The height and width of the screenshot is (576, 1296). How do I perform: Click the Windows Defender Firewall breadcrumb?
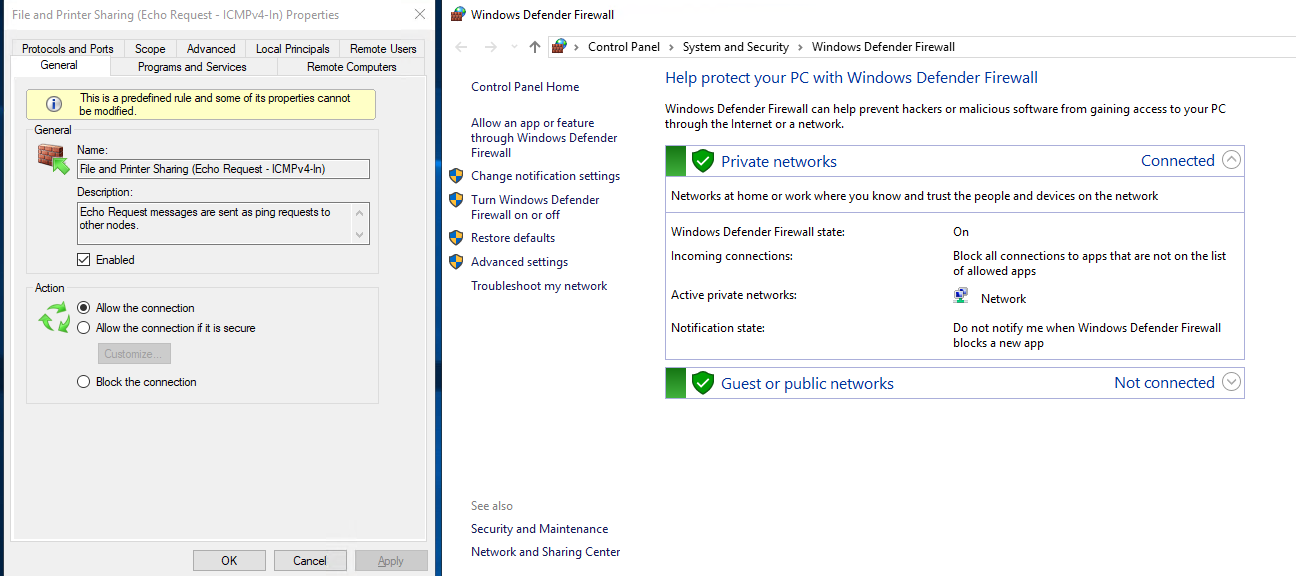coord(883,47)
